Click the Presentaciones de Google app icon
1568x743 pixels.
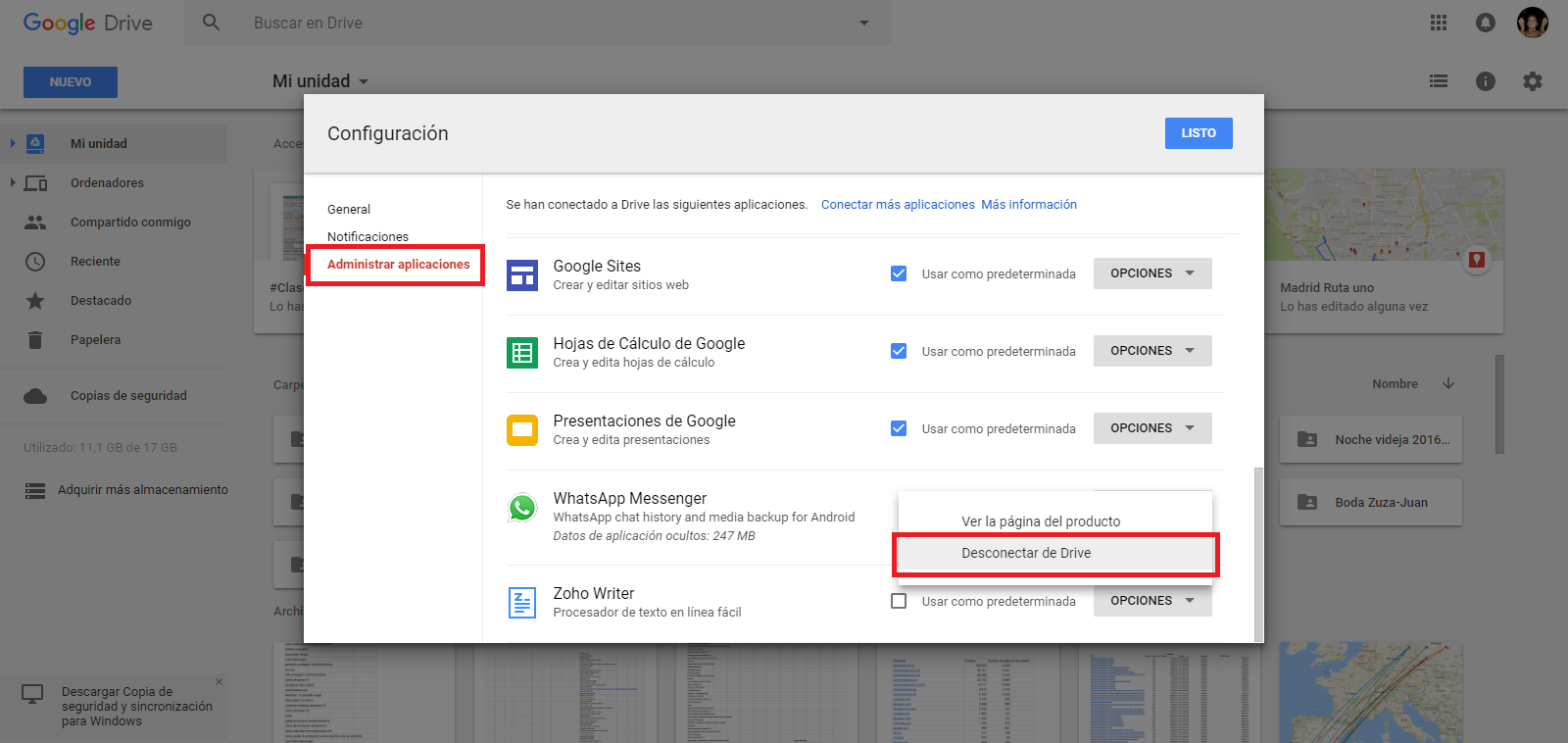coord(522,430)
